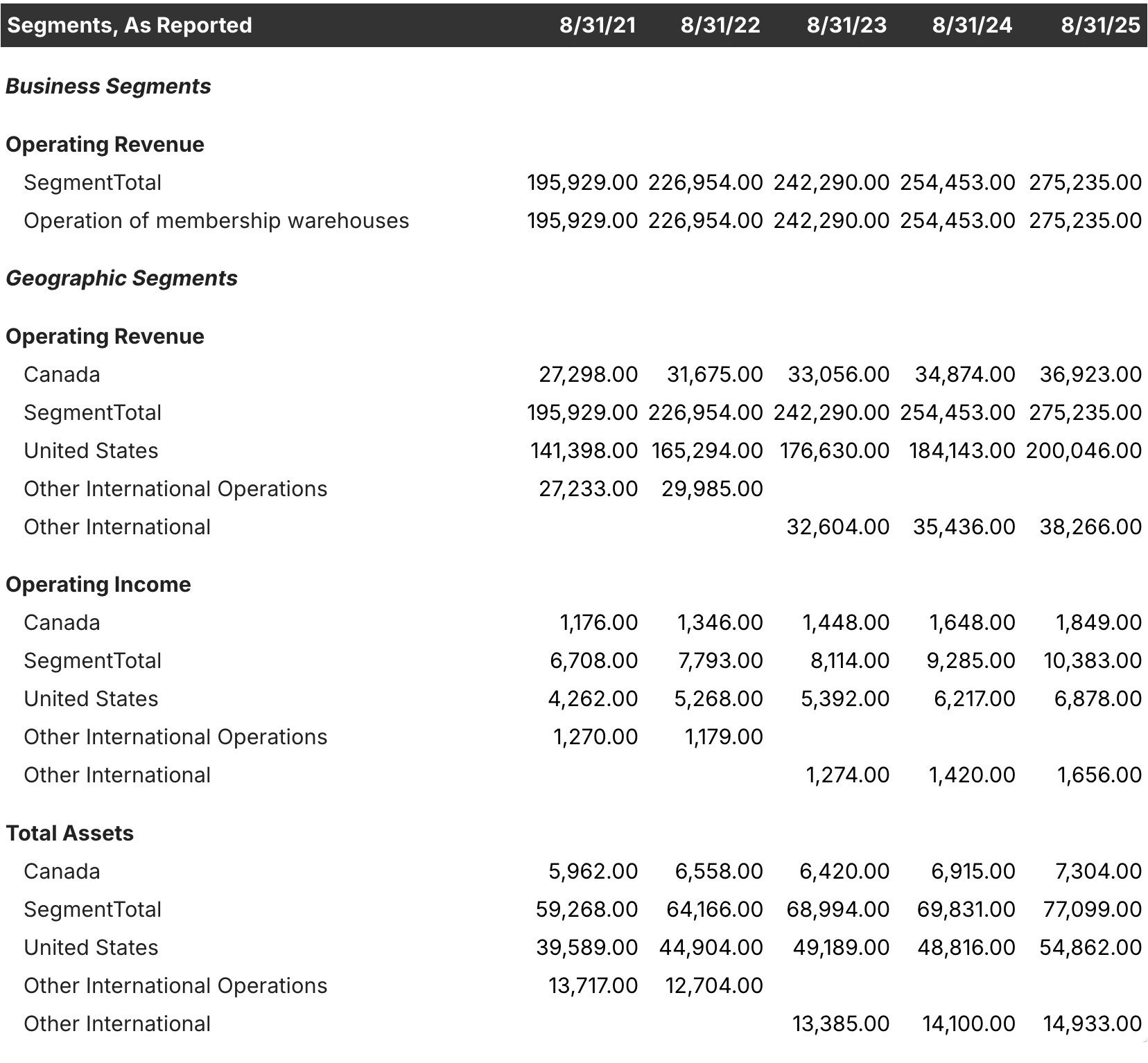Click the 'Operation of membership warehouses' row label
This screenshot has height=1063, width=1148.
point(216,221)
